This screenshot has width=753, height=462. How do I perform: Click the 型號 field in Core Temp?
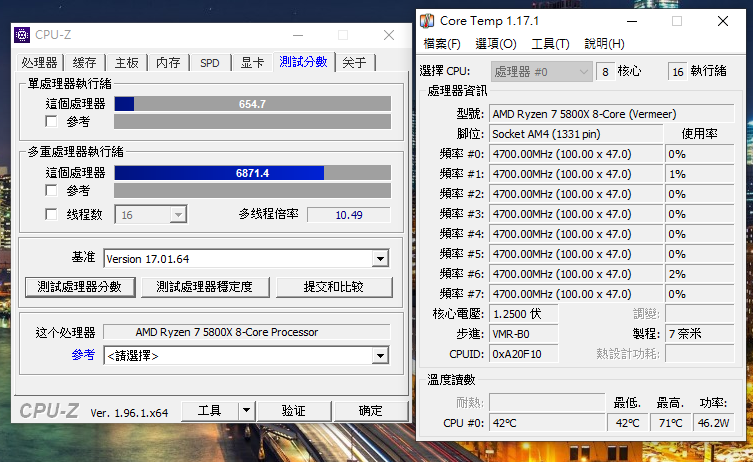pos(612,114)
